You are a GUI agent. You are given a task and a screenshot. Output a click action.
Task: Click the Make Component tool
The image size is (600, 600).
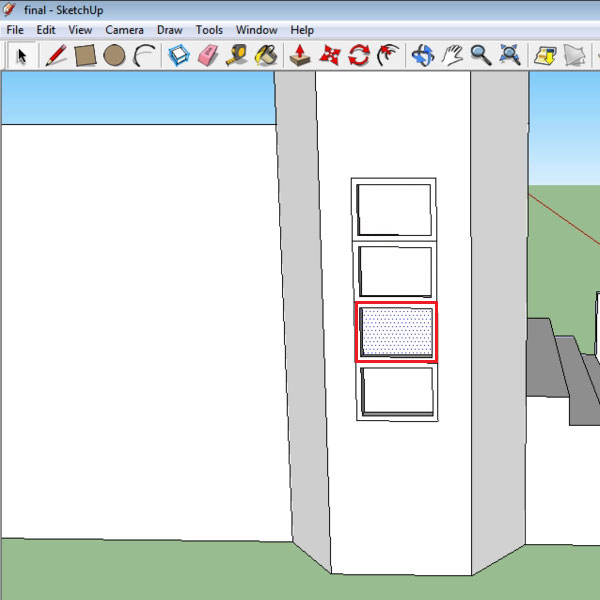(x=179, y=55)
